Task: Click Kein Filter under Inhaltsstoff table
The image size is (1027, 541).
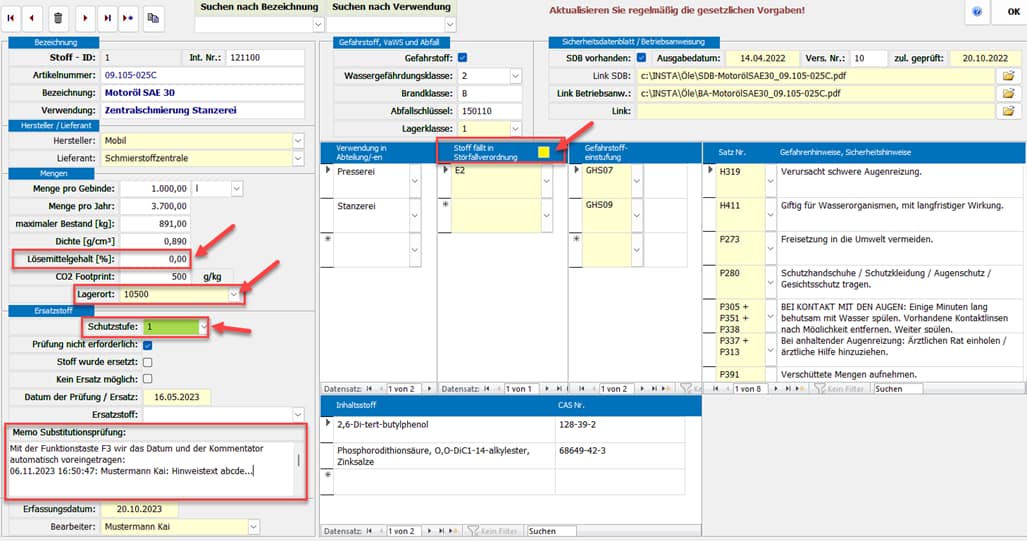Action: [x=495, y=531]
